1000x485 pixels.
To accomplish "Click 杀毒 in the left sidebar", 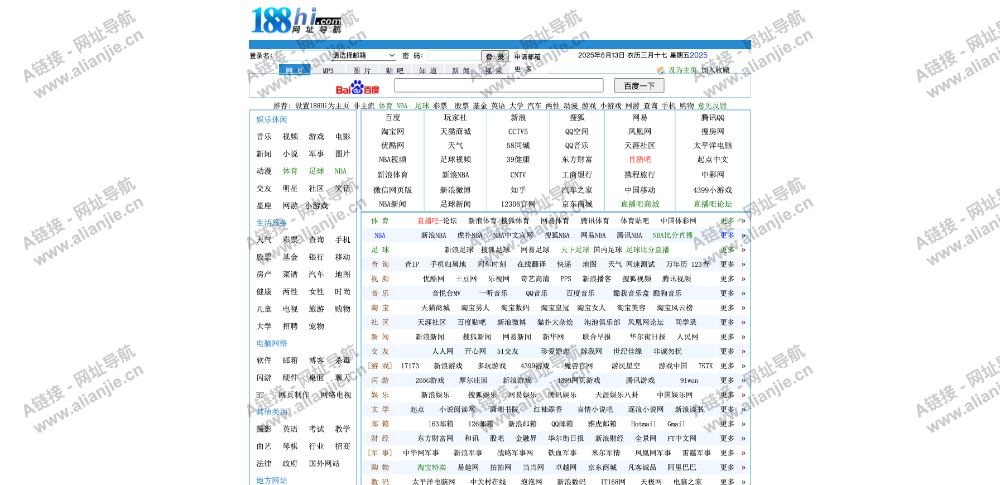I will (x=342, y=361).
